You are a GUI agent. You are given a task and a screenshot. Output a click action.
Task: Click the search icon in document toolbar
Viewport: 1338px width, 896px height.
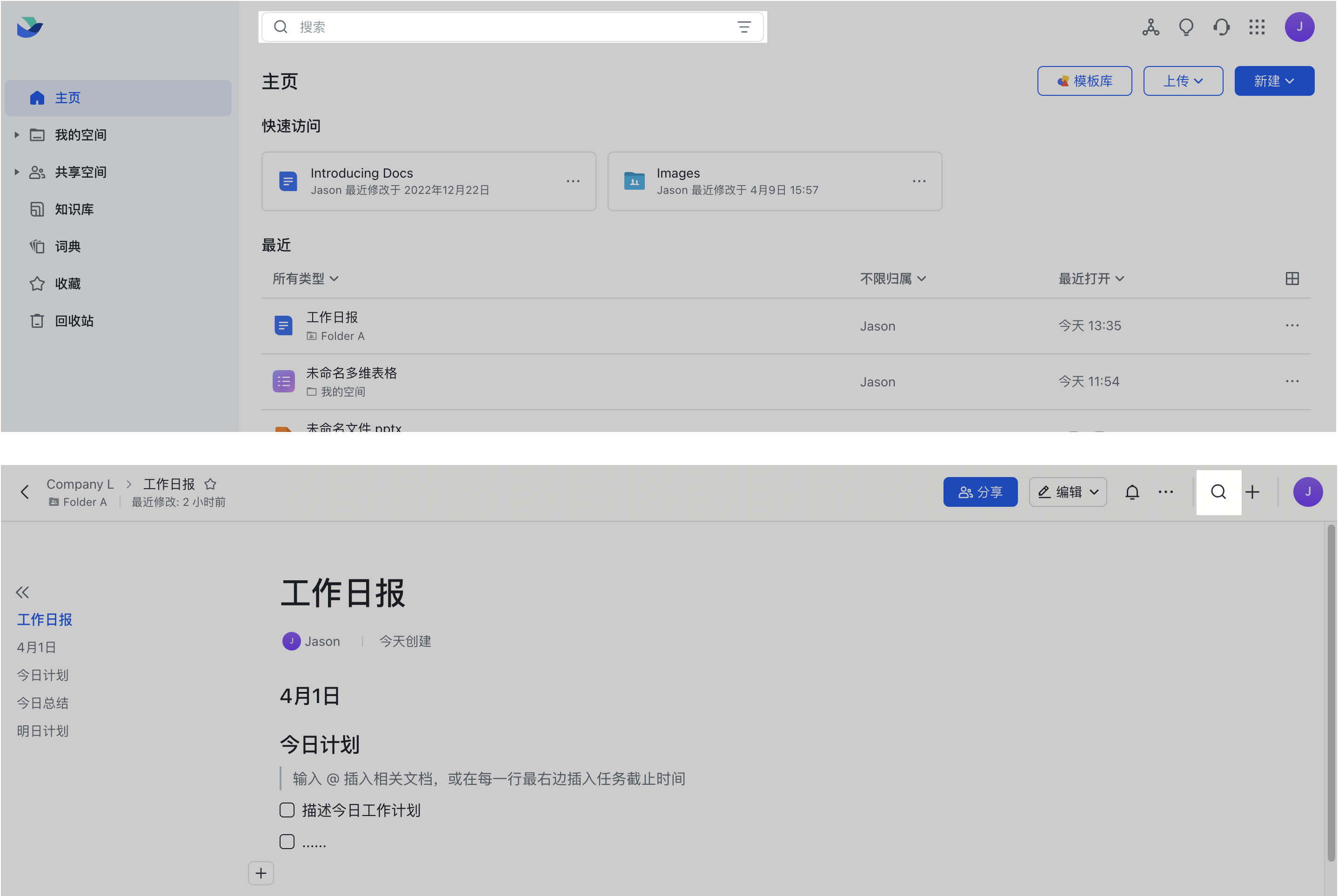(1219, 492)
